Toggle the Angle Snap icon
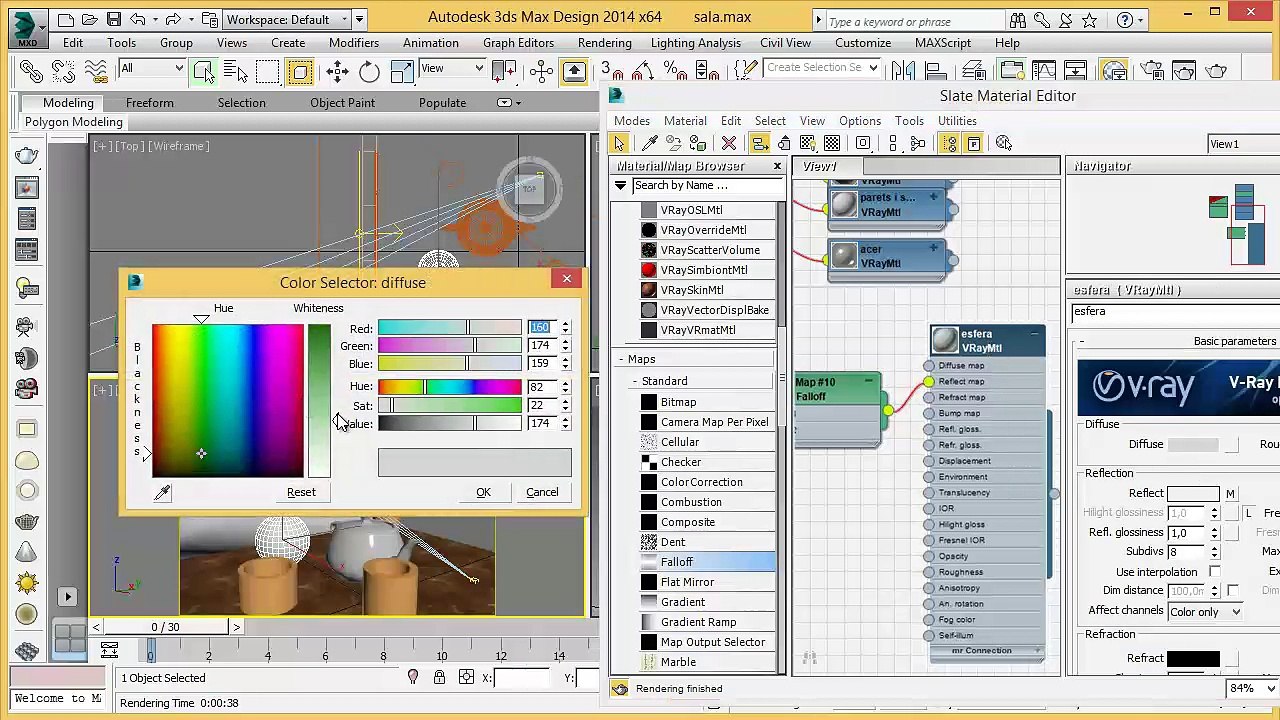The width and height of the screenshot is (1280, 720). [x=643, y=71]
